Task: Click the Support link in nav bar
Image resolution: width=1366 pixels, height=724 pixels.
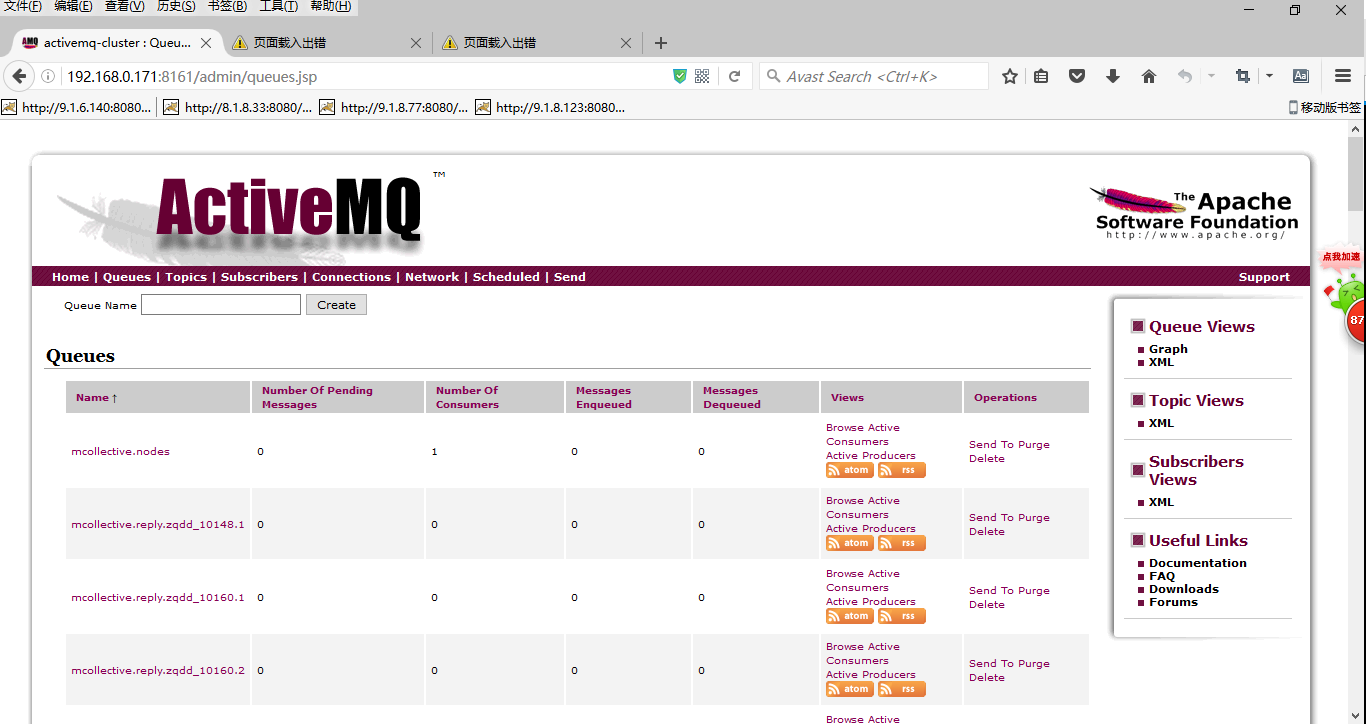Action: pos(1264,277)
